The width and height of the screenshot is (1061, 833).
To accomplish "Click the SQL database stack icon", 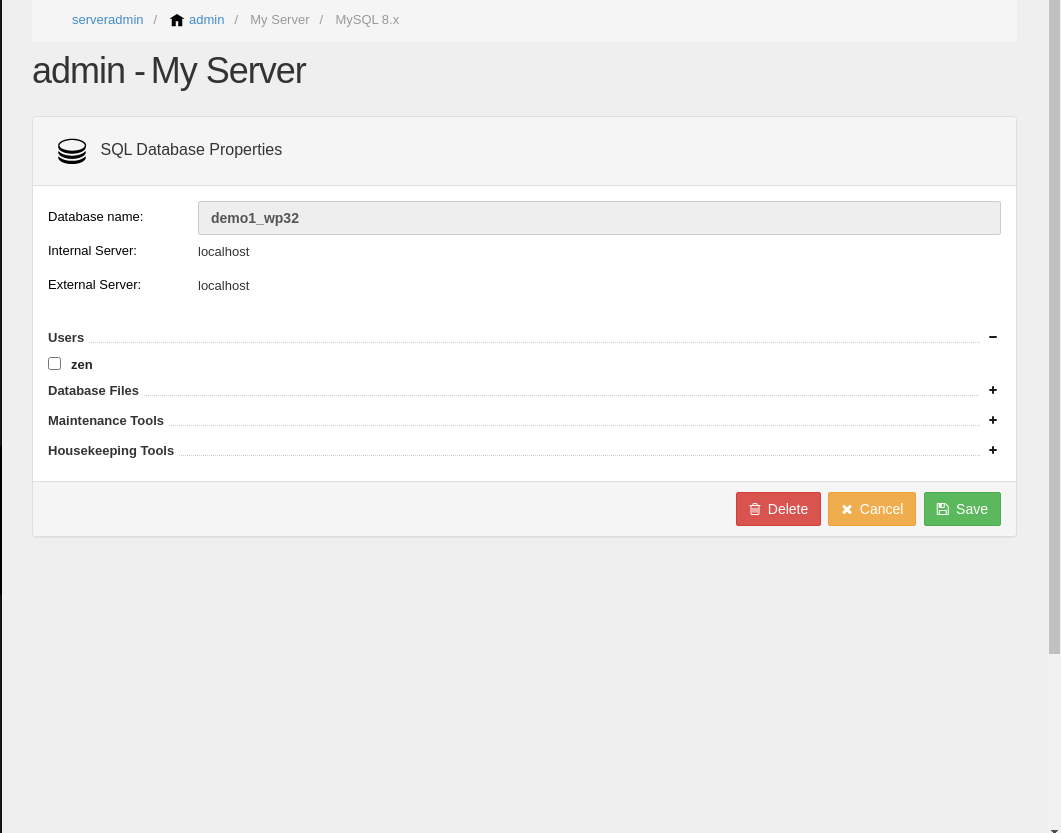I will click(x=72, y=151).
